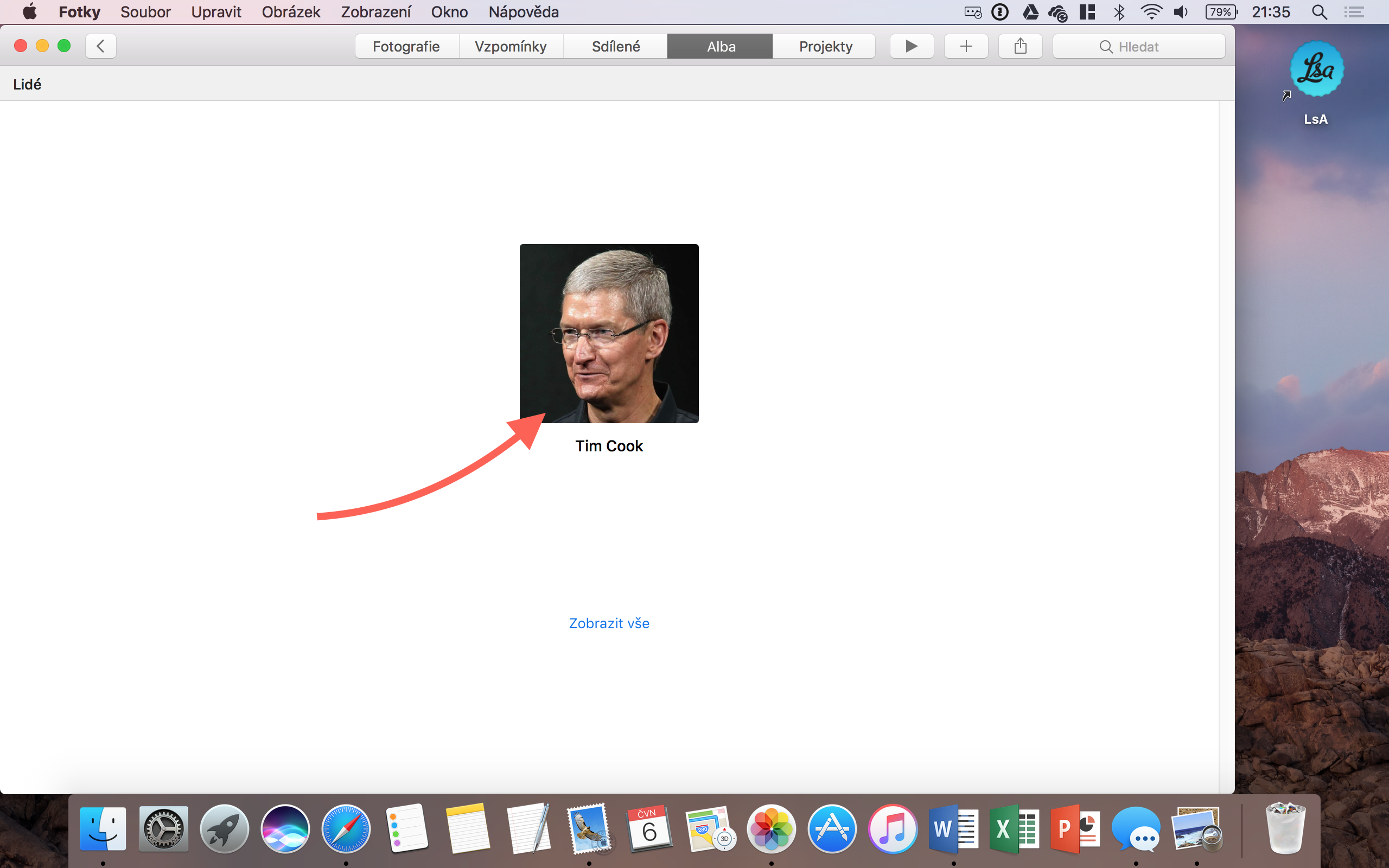Open iTunes from the Dock
1389x868 pixels.
tap(893, 829)
